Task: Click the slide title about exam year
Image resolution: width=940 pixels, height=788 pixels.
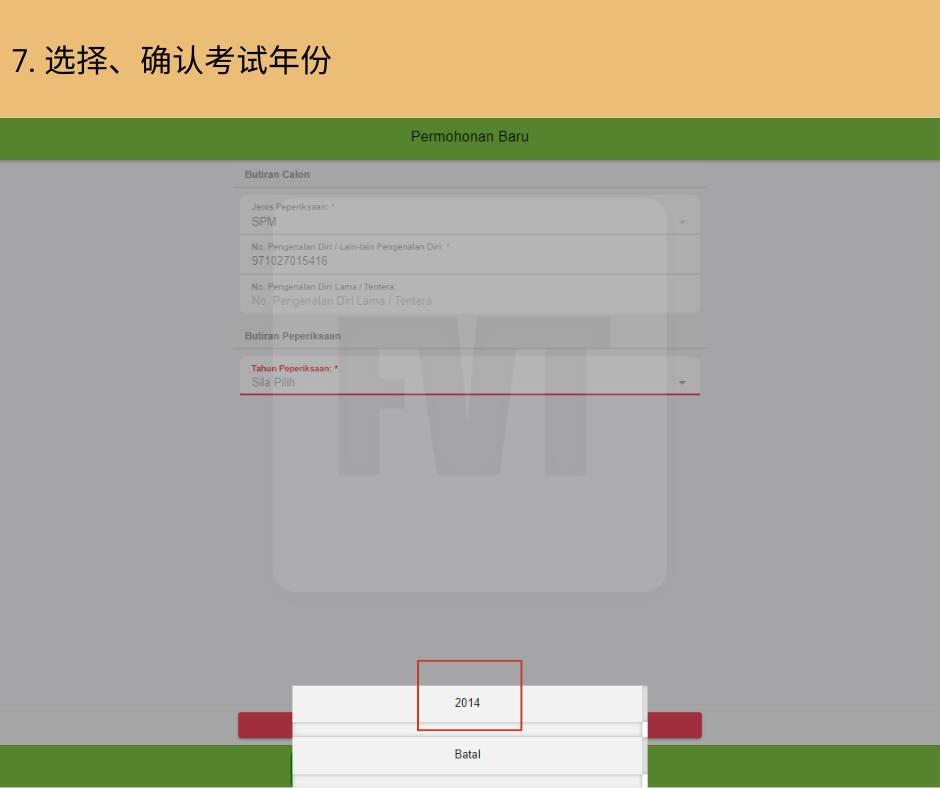Action: (x=171, y=61)
